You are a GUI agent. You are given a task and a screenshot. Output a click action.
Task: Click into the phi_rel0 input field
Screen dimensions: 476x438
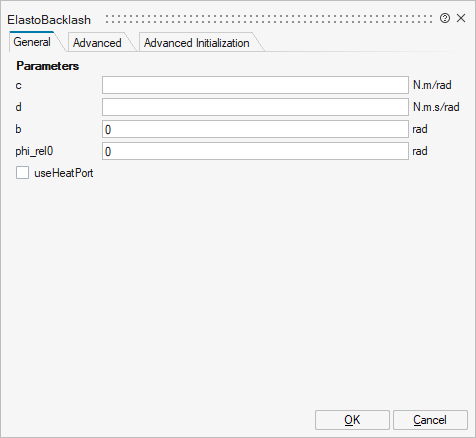(255, 151)
